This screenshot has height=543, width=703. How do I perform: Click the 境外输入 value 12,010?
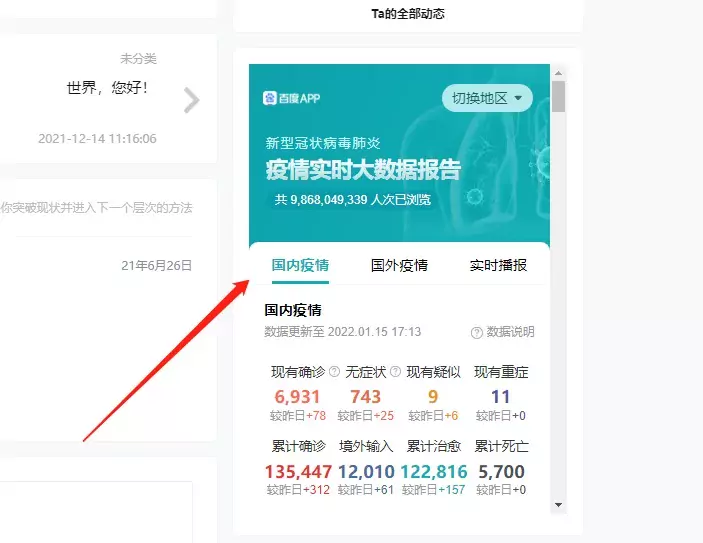coord(366,472)
